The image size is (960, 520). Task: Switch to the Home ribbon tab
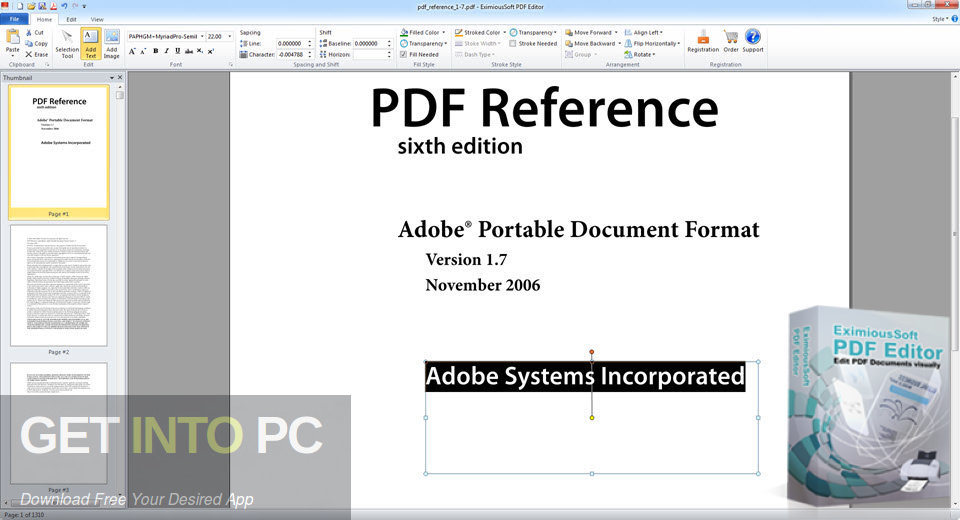(x=44, y=20)
